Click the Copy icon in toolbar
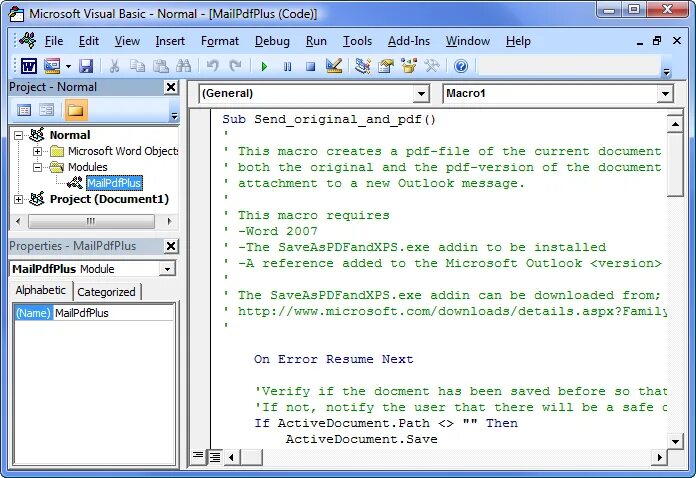The image size is (696, 478). tap(138, 67)
